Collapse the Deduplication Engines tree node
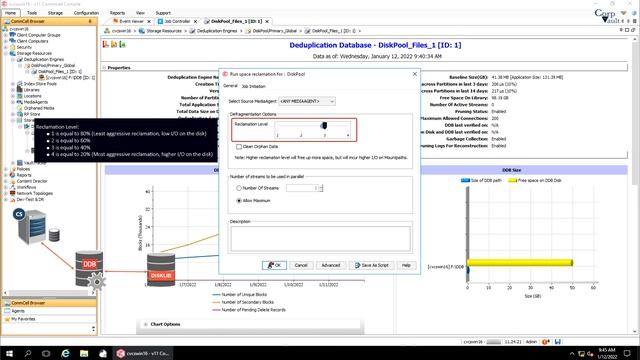Viewport: 640px width, 360px height. (x=13, y=60)
